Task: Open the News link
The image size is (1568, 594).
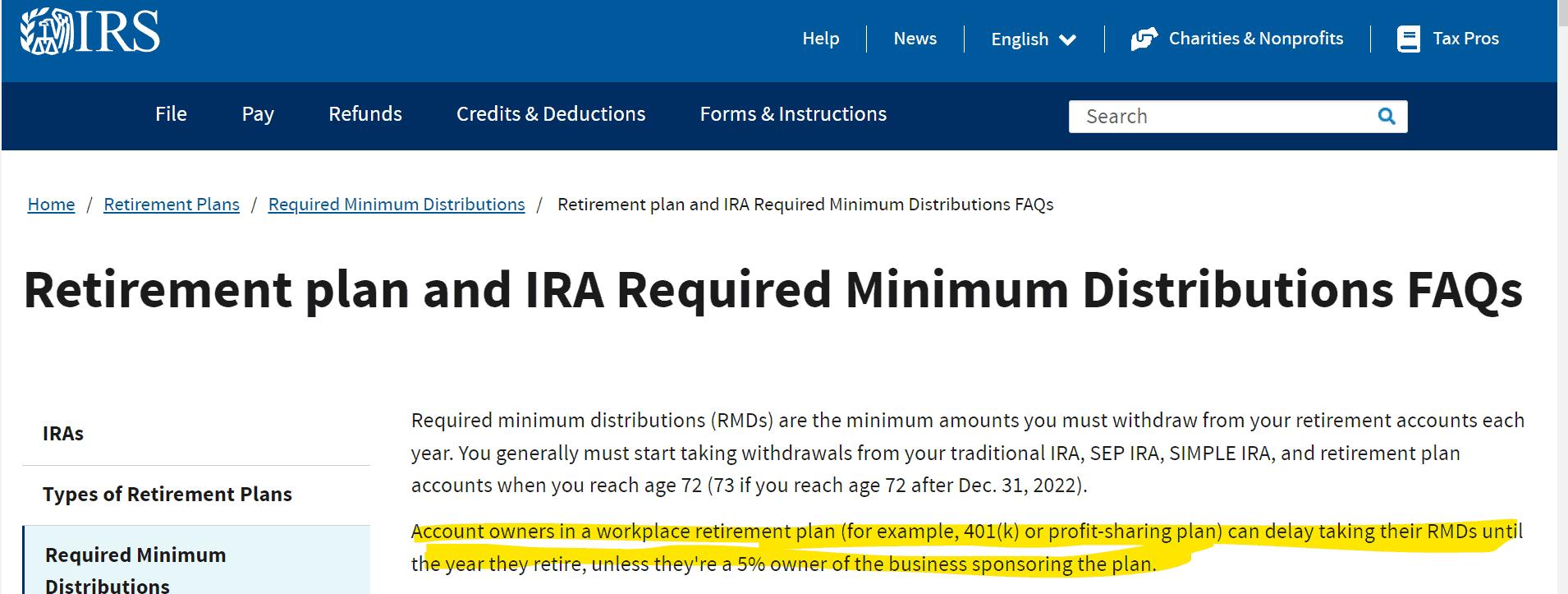Action: click(x=915, y=39)
